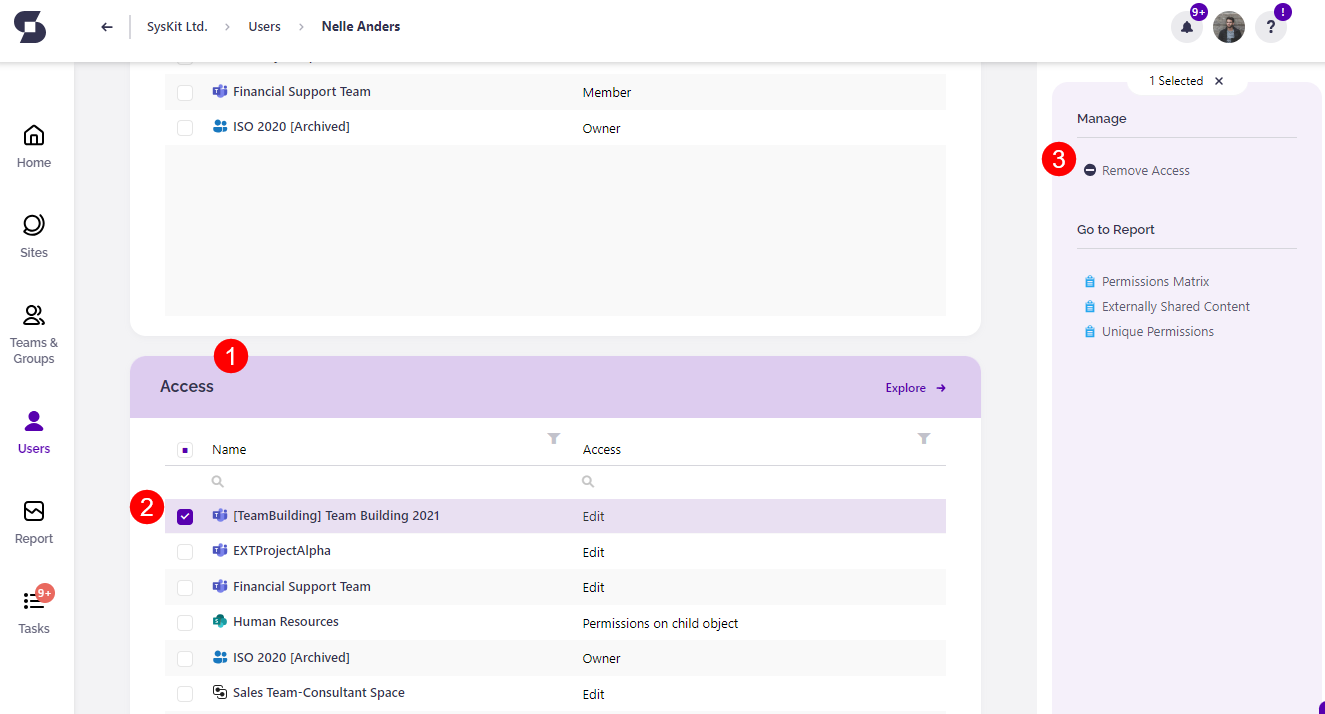Navigate to SysKit Ltd. breadcrumb
Image resolution: width=1325 pixels, height=714 pixels.
[x=177, y=27]
